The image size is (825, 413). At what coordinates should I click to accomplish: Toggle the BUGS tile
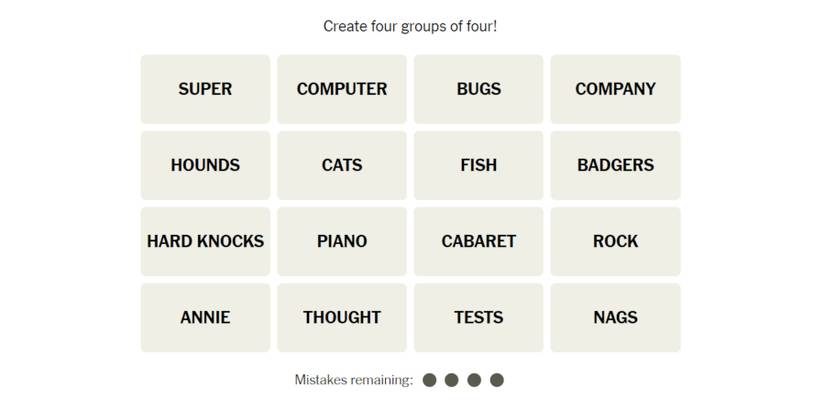click(x=478, y=89)
